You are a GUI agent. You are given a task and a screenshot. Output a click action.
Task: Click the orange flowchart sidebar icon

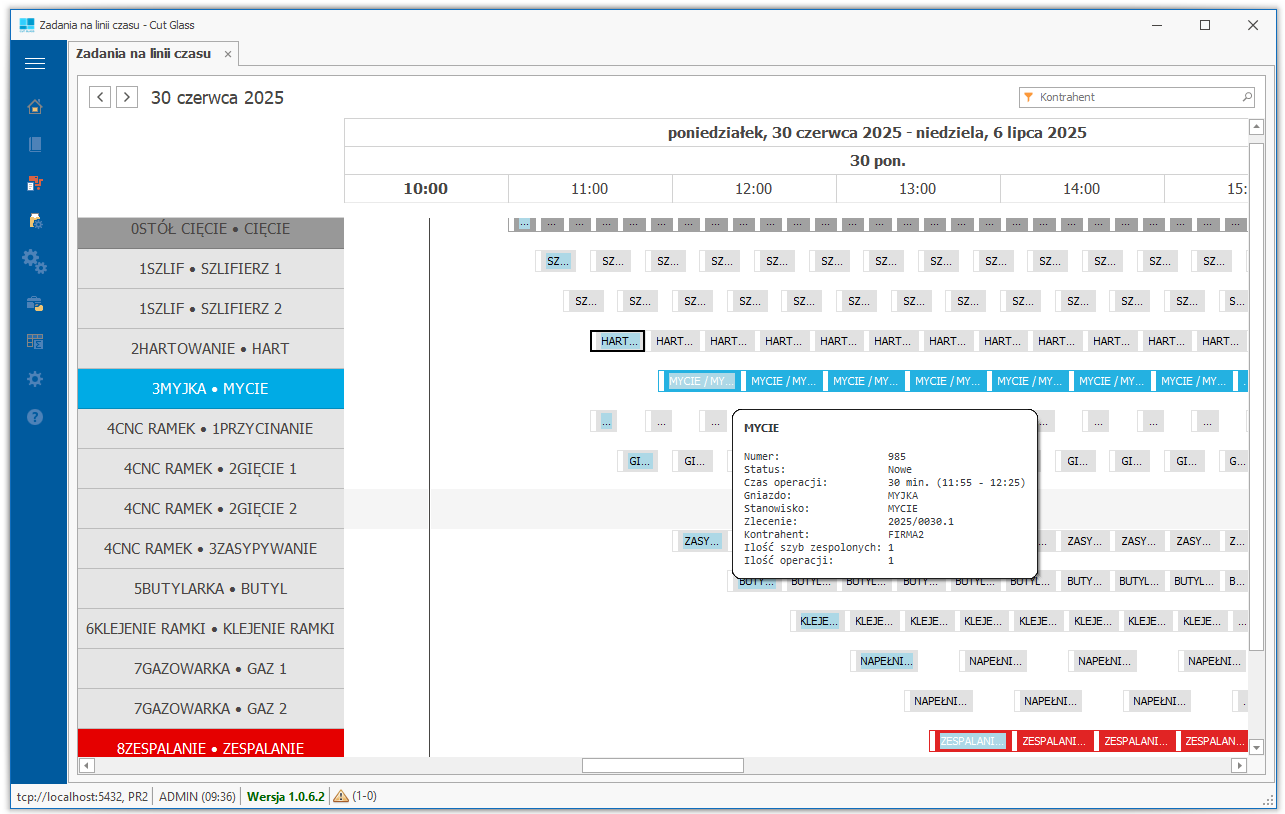coord(35,183)
